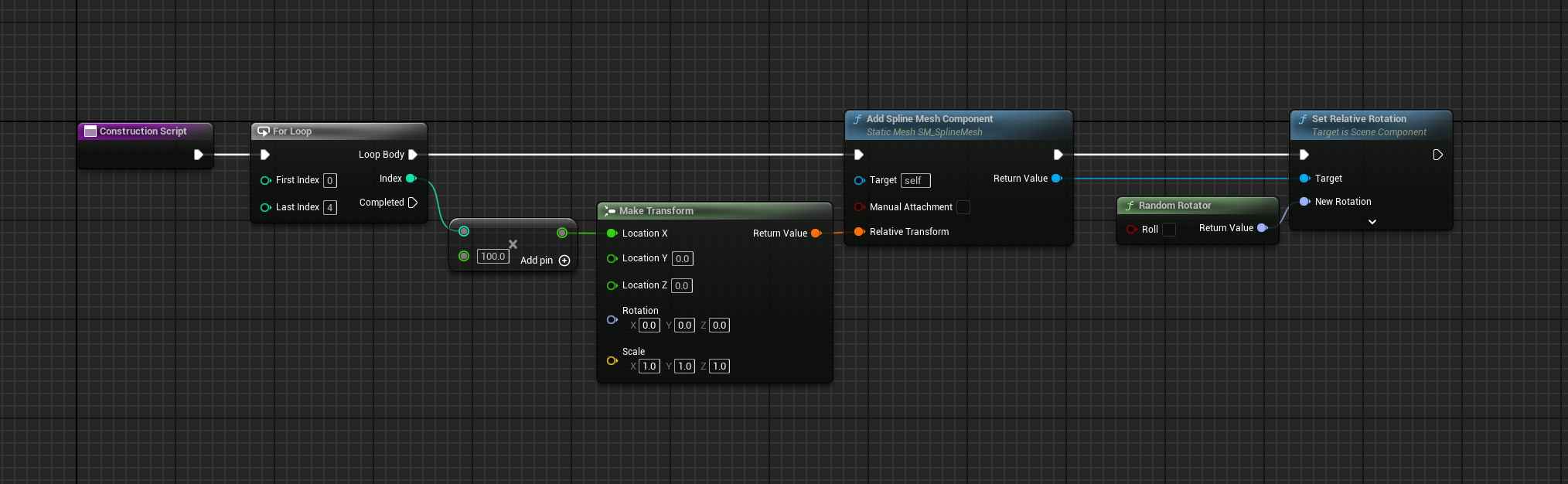Click Random Rotator Return Value pin
The height and width of the screenshot is (484, 1568).
[1263, 228]
